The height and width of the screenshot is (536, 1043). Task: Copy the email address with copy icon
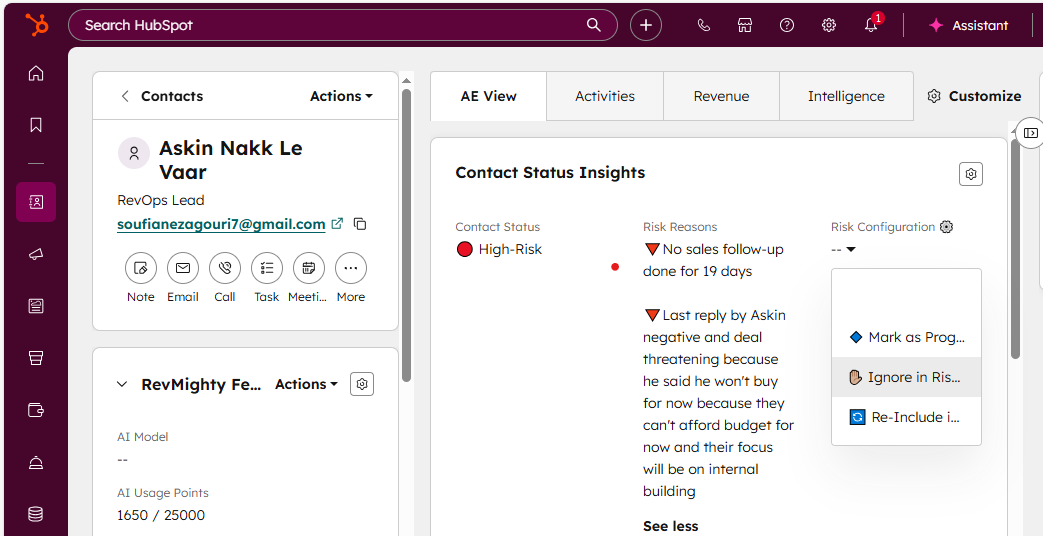coord(360,224)
